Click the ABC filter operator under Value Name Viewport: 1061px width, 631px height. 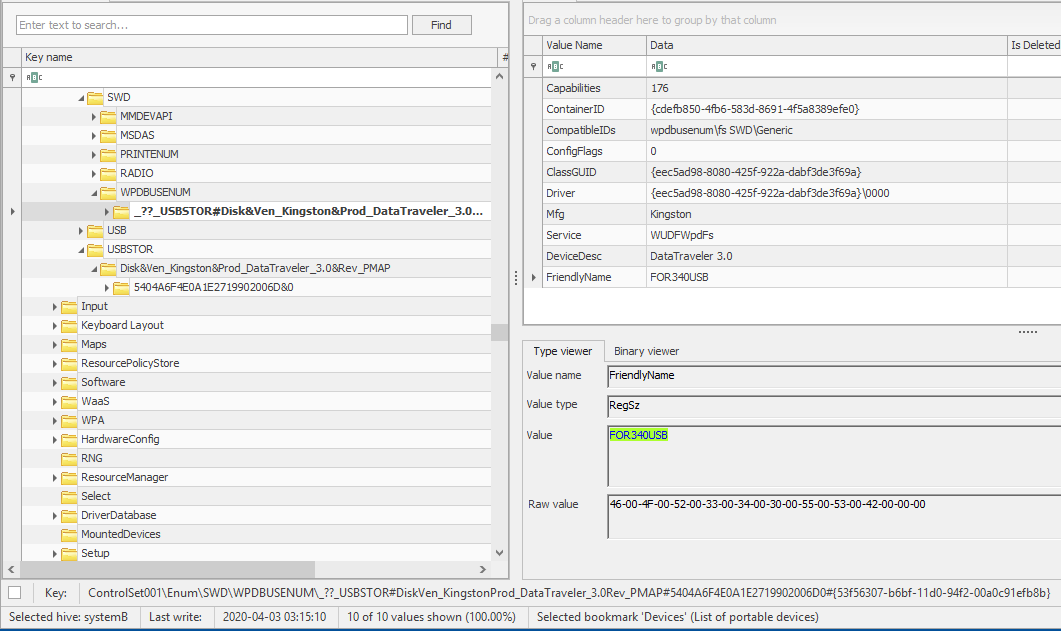[554, 66]
